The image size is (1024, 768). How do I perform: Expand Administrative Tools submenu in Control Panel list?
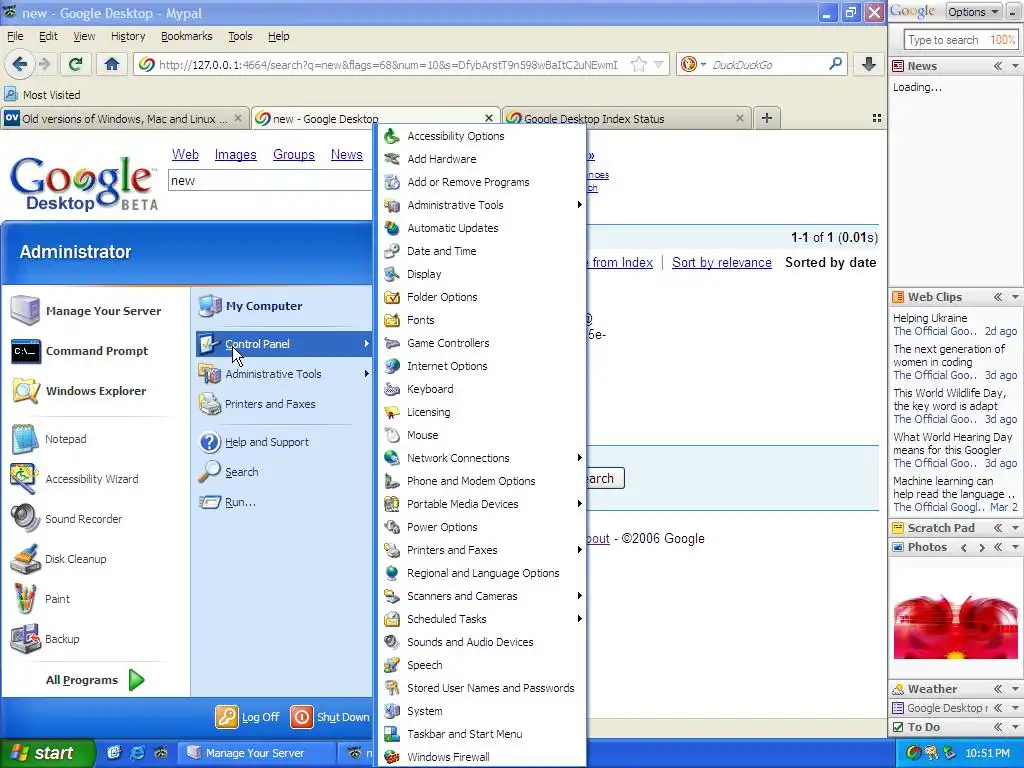579,205
